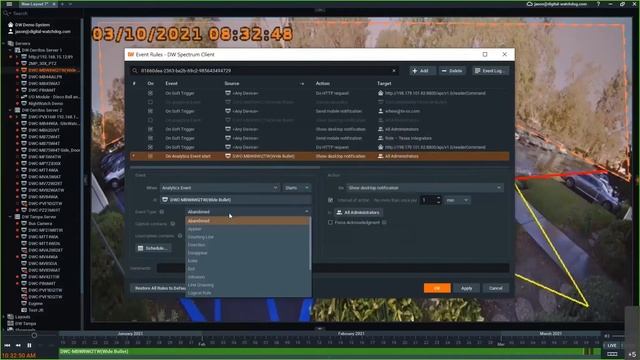Open the min interval unit dropdown
The height and width of the screenshot is (360, 640).
(457, 200)
